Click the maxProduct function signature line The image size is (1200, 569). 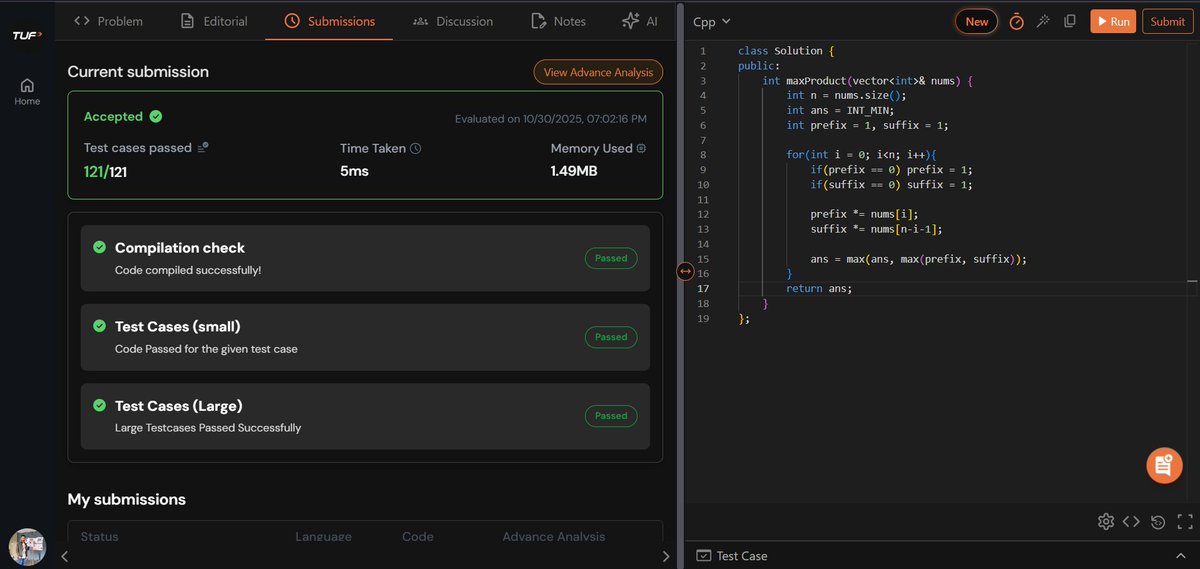(x=867, y=80)
